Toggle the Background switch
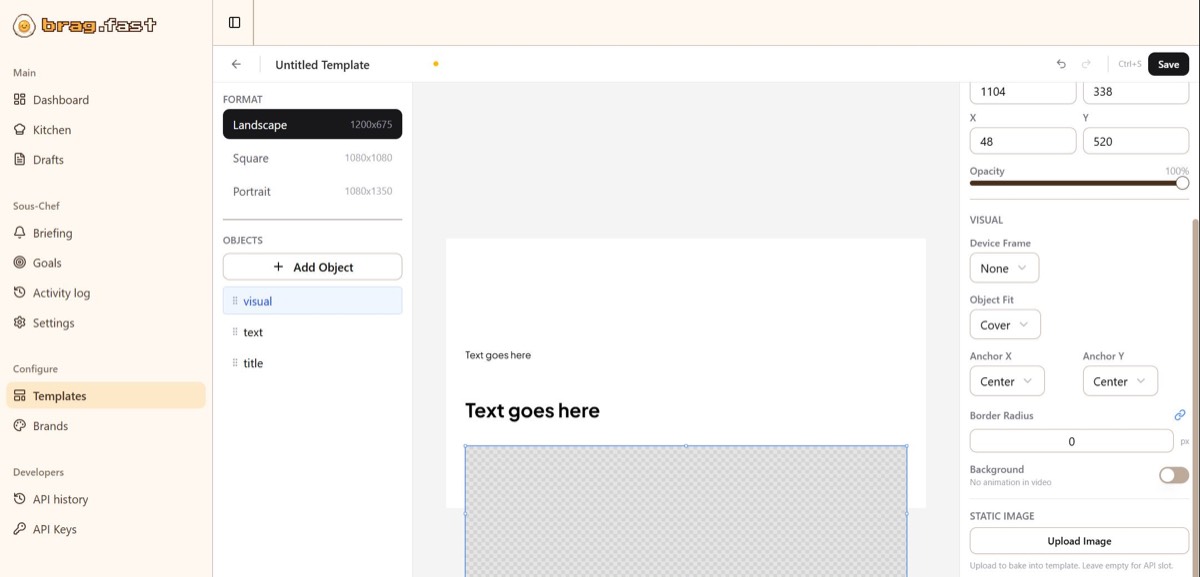This screenshot has width=1200, height=577. 1174,475
